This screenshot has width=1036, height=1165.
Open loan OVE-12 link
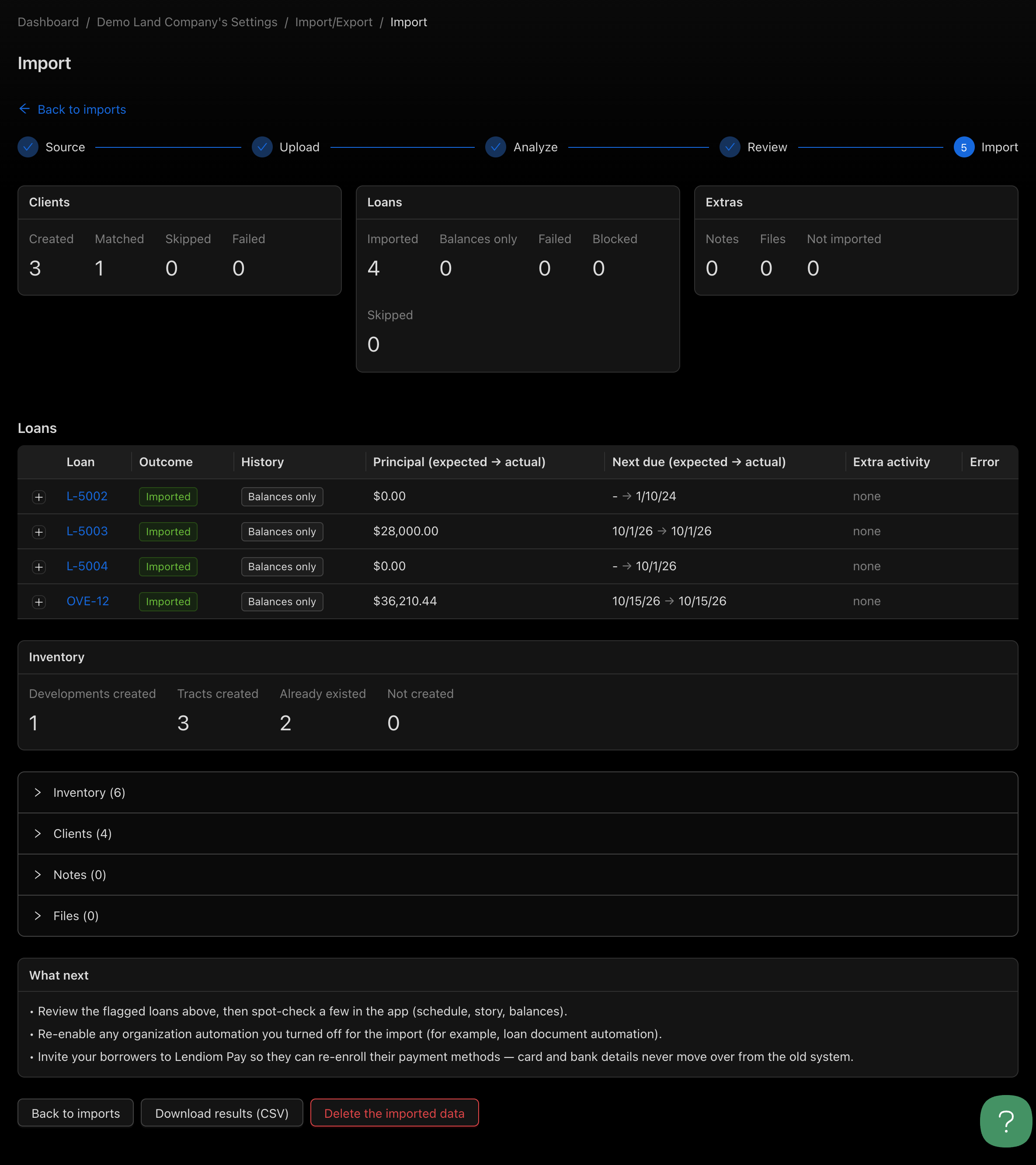coord(88,601)
